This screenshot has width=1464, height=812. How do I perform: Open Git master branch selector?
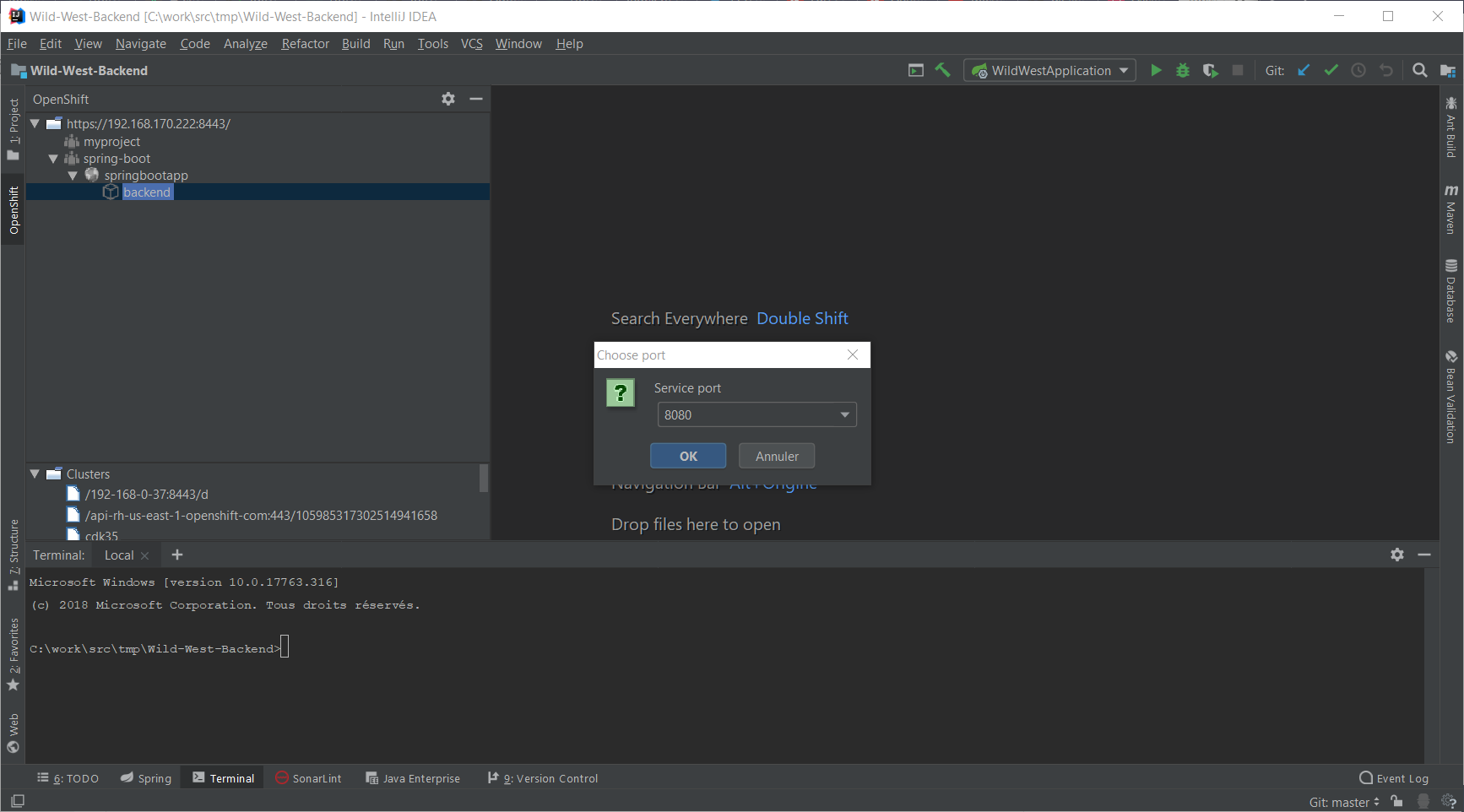(x=1343, y=802)
